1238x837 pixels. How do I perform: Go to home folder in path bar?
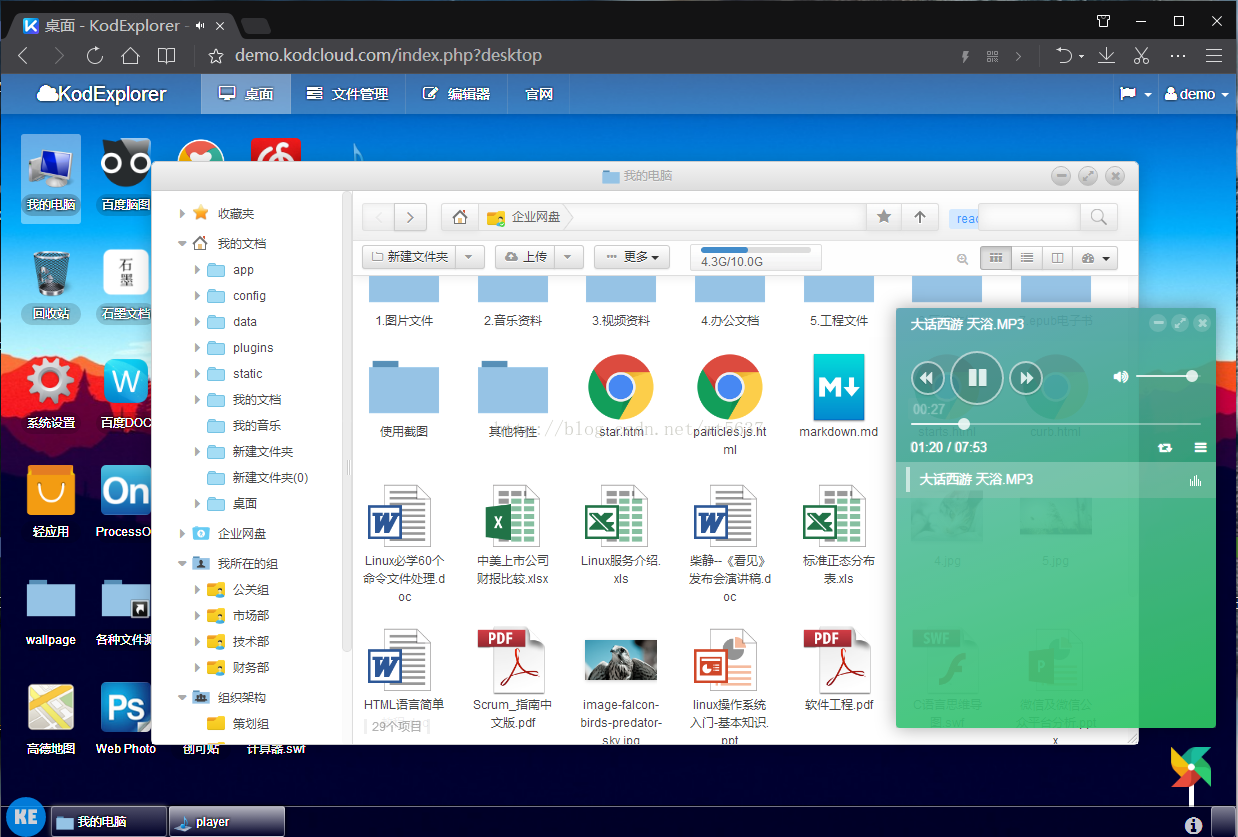pyautogui.click(x=459, y=217)
